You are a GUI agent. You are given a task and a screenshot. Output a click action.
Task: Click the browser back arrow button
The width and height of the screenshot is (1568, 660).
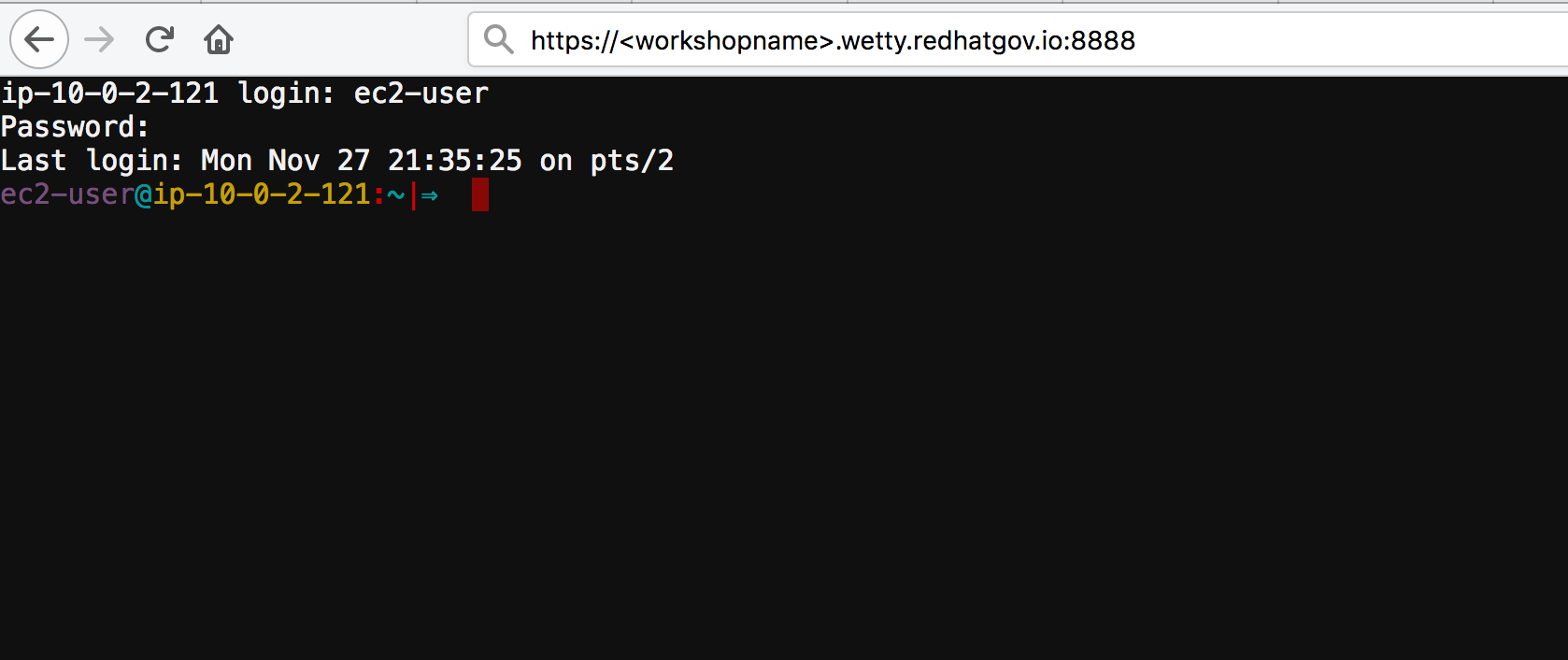pos(39,39)
